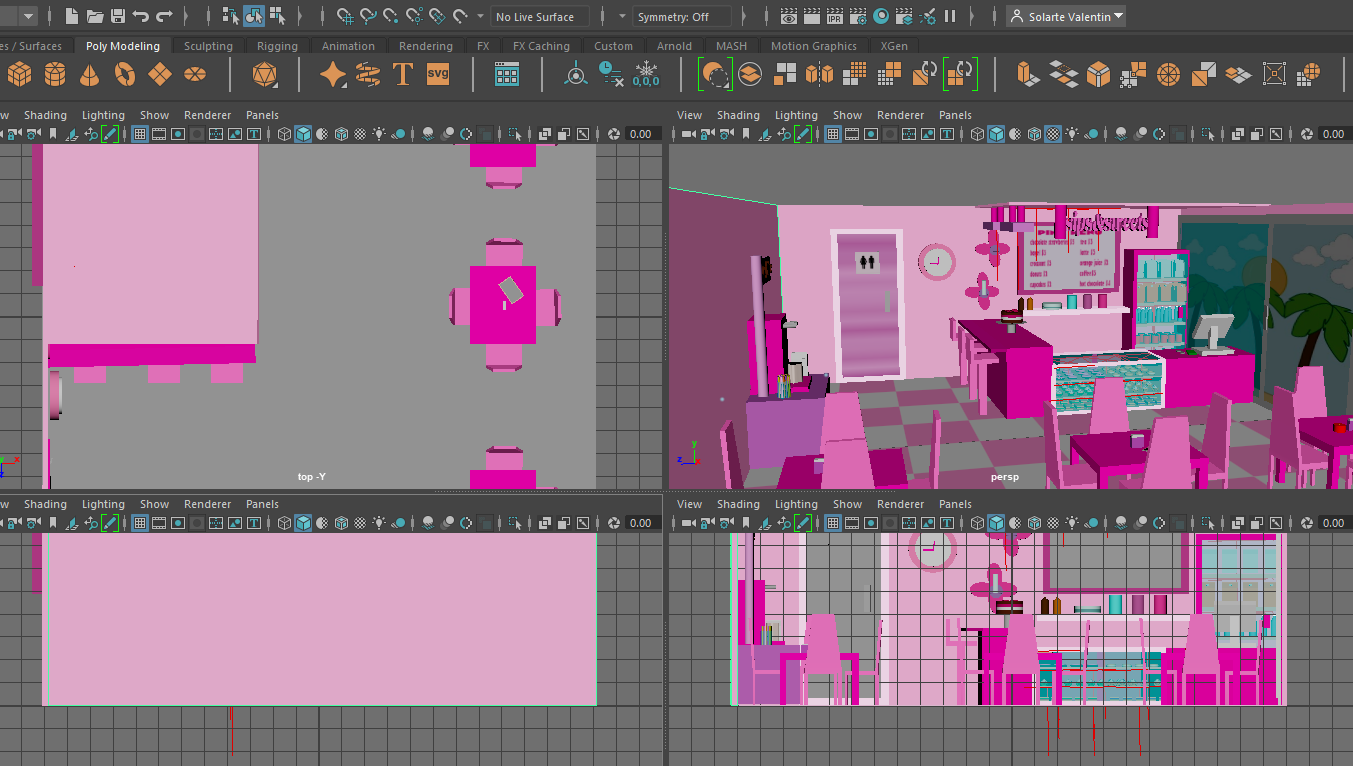Switch to the Sculpting shelf tab
The image size is (1353, 766).
coord(208,46)
